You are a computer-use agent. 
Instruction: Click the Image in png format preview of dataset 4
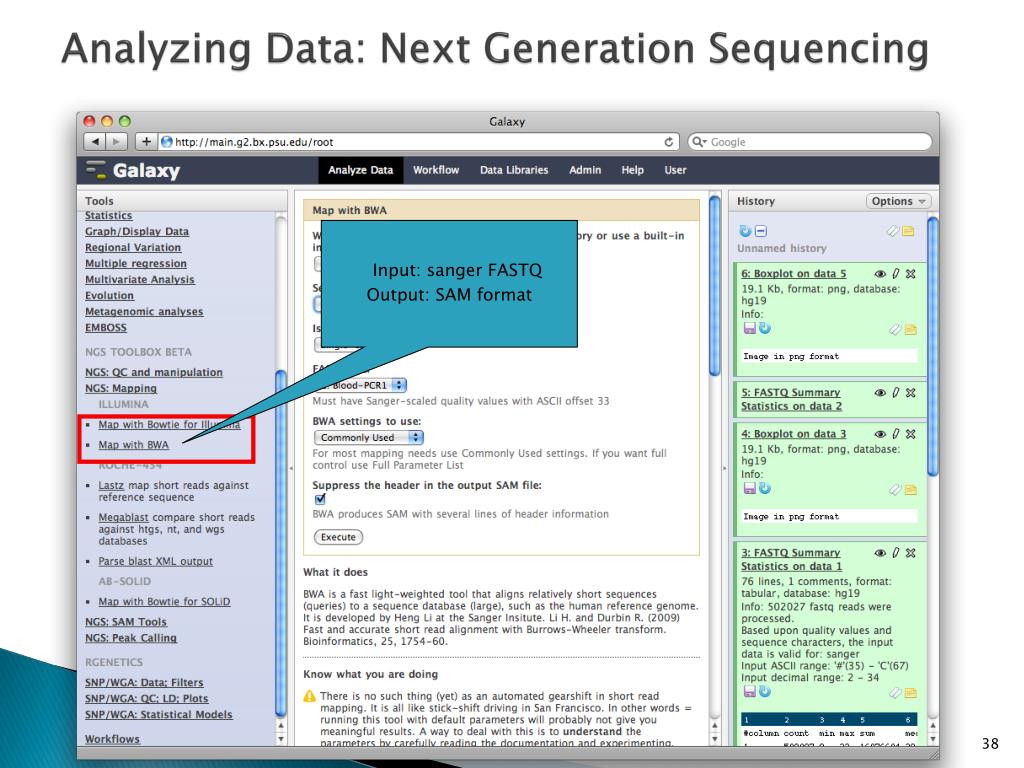[x=829, y=517]
